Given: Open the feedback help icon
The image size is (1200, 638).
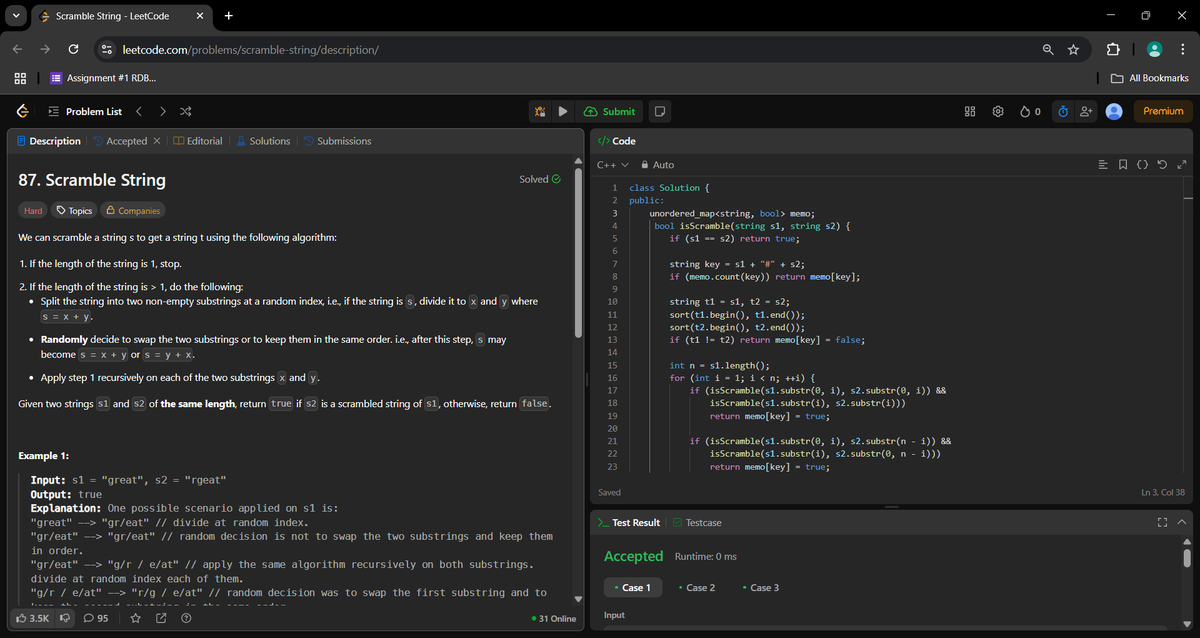Looking at the screenshot, I should (x=186, y=618).
